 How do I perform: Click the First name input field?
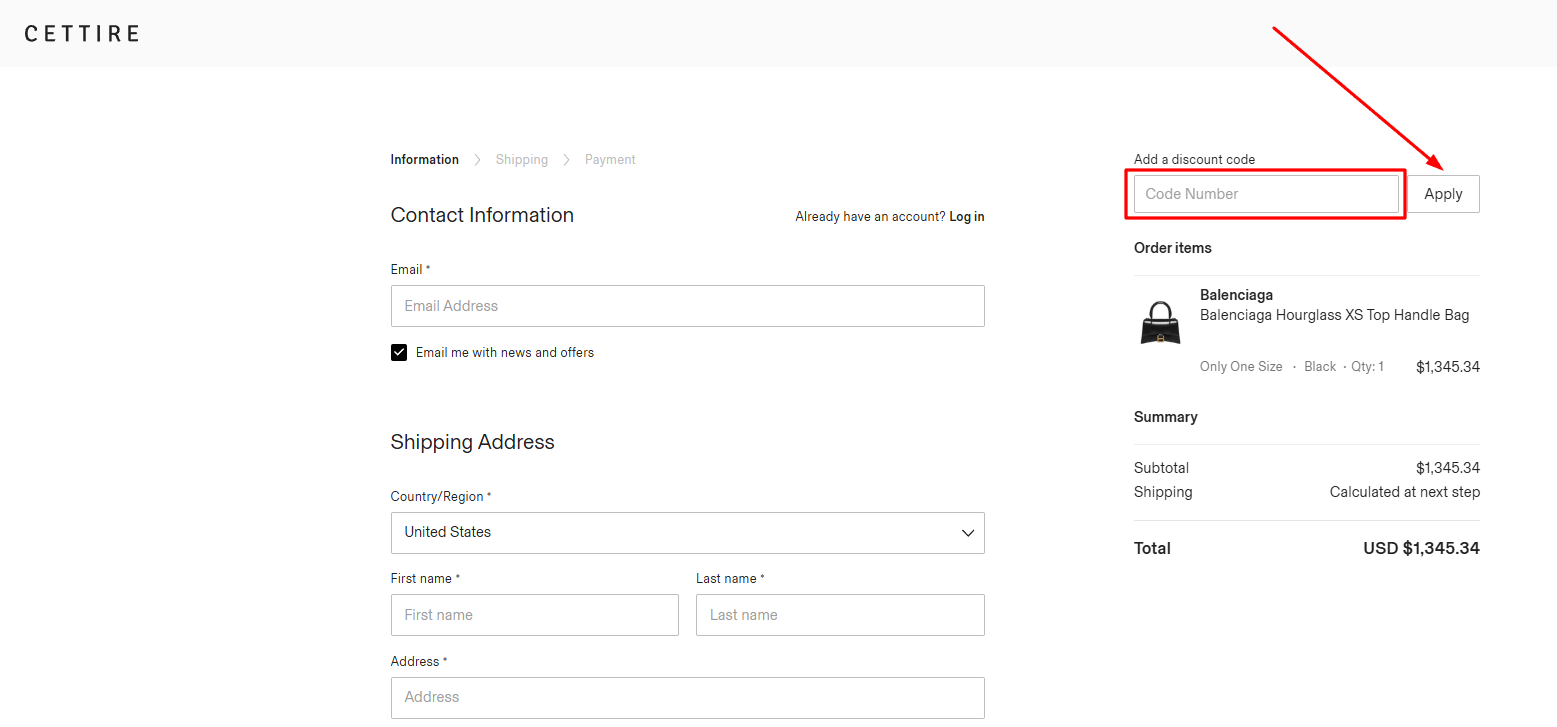[534, 615]
